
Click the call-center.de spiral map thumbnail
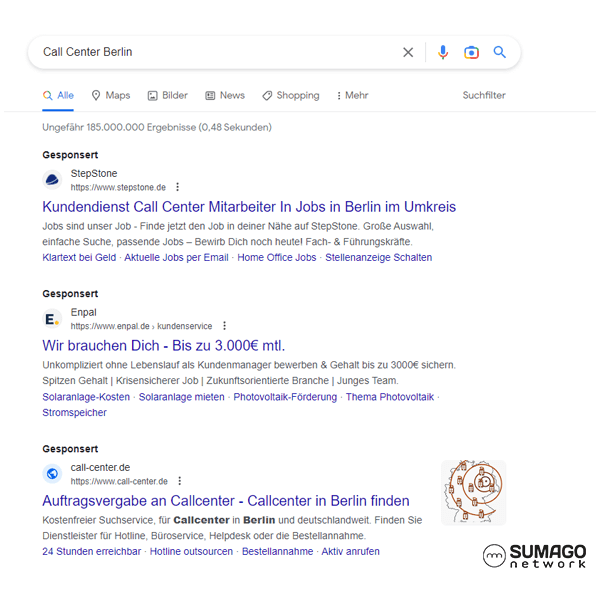pyautogui.click(x=473, y=492)
